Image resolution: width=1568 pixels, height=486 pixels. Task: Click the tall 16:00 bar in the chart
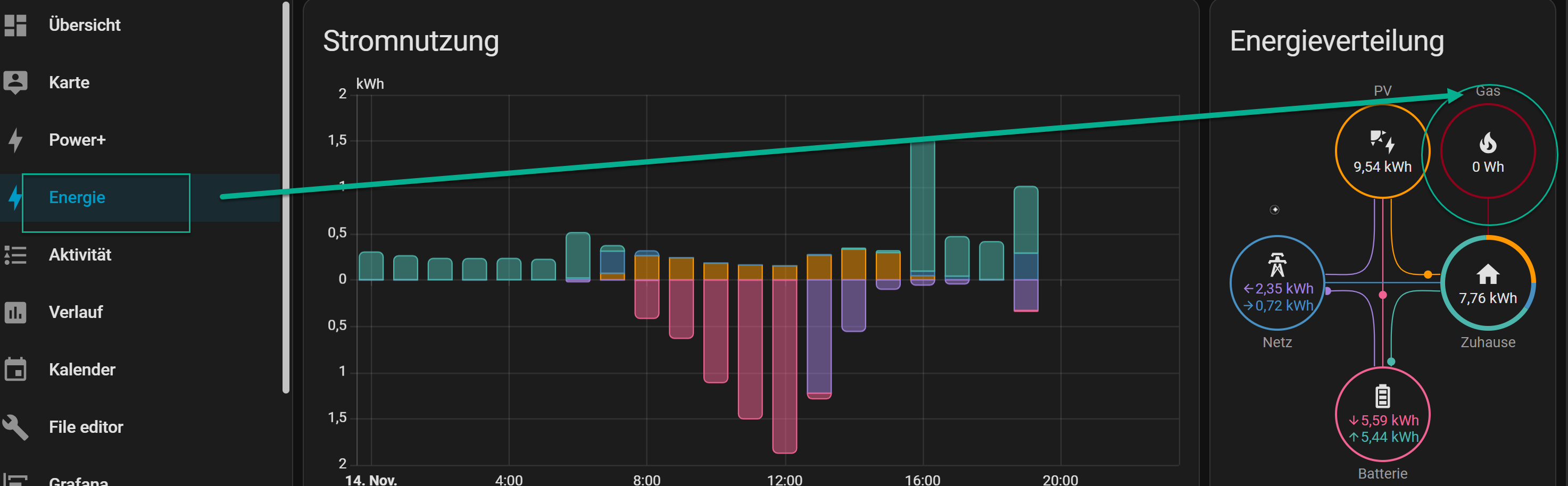[922, 207]
